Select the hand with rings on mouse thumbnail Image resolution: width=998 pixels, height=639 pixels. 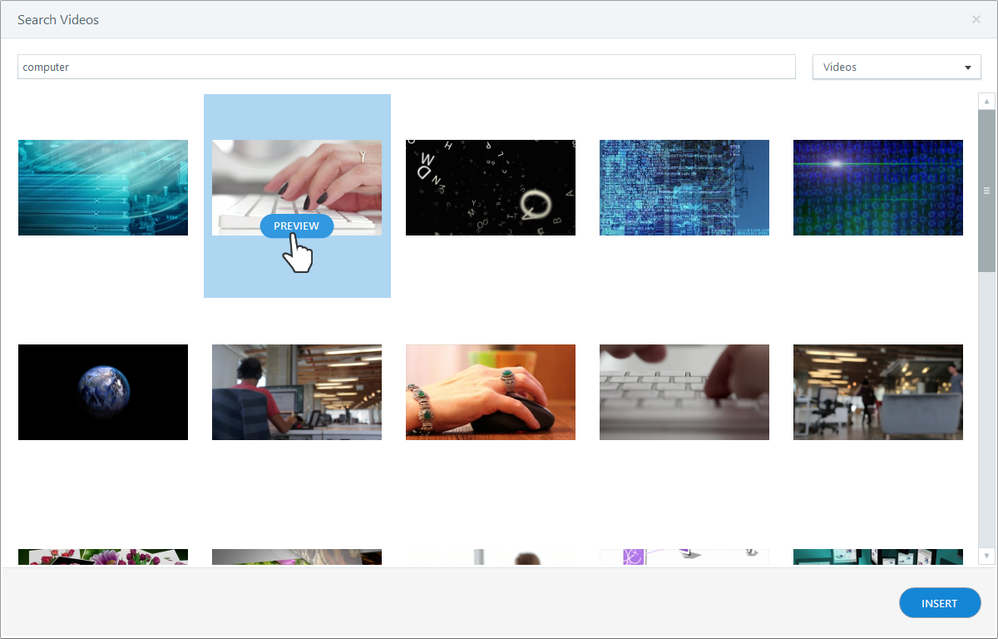(x=491, y=392)
